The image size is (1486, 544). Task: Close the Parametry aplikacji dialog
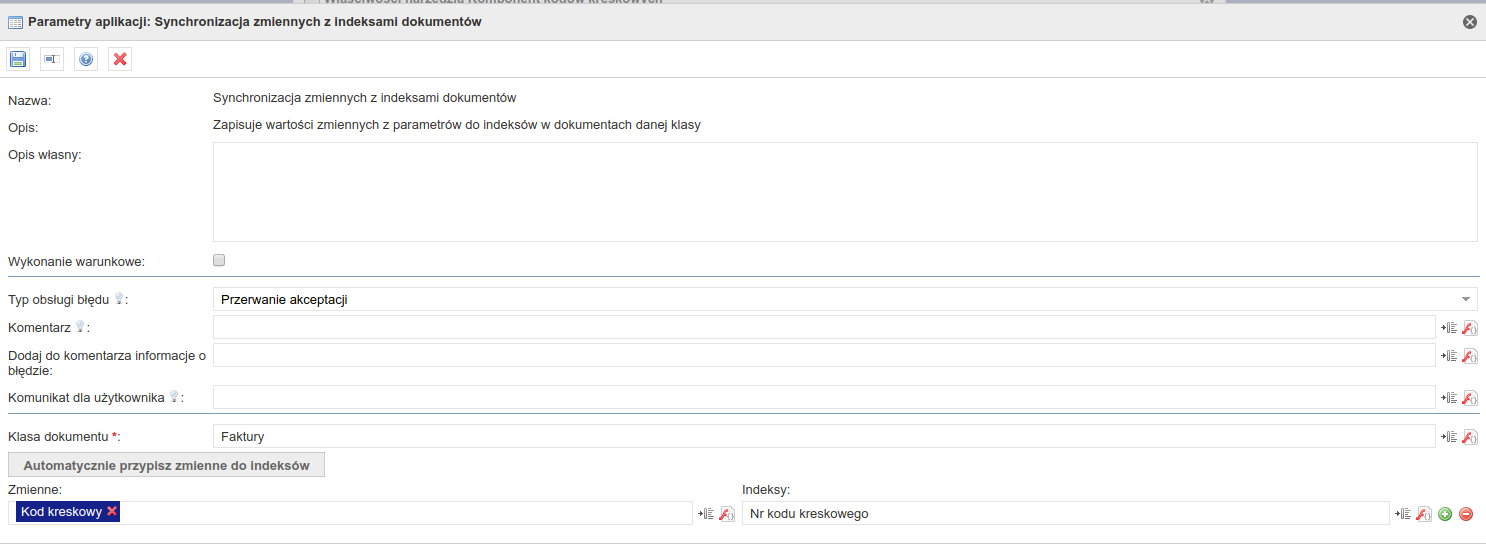point(1469,22)
